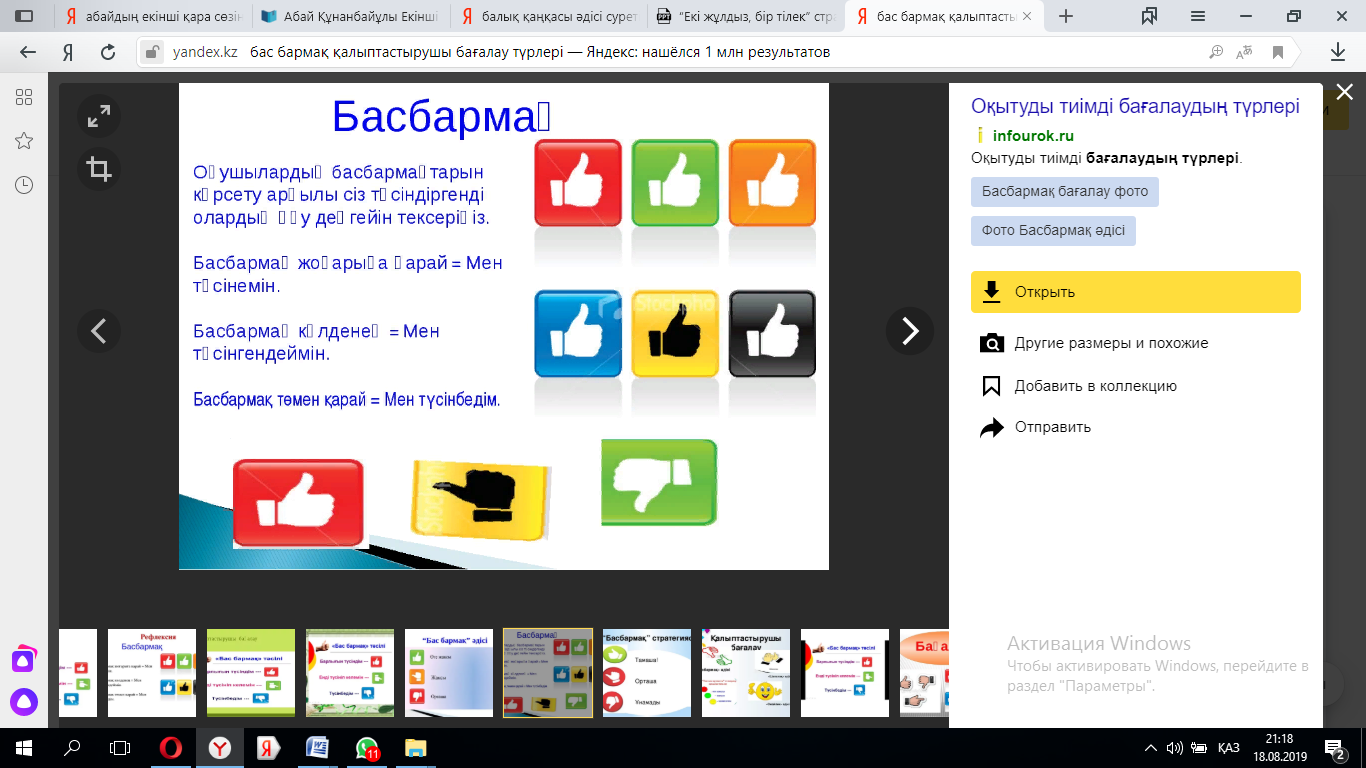
Task: Close the image viewer
Action: pyautogui.click(x=1345, y=92)
